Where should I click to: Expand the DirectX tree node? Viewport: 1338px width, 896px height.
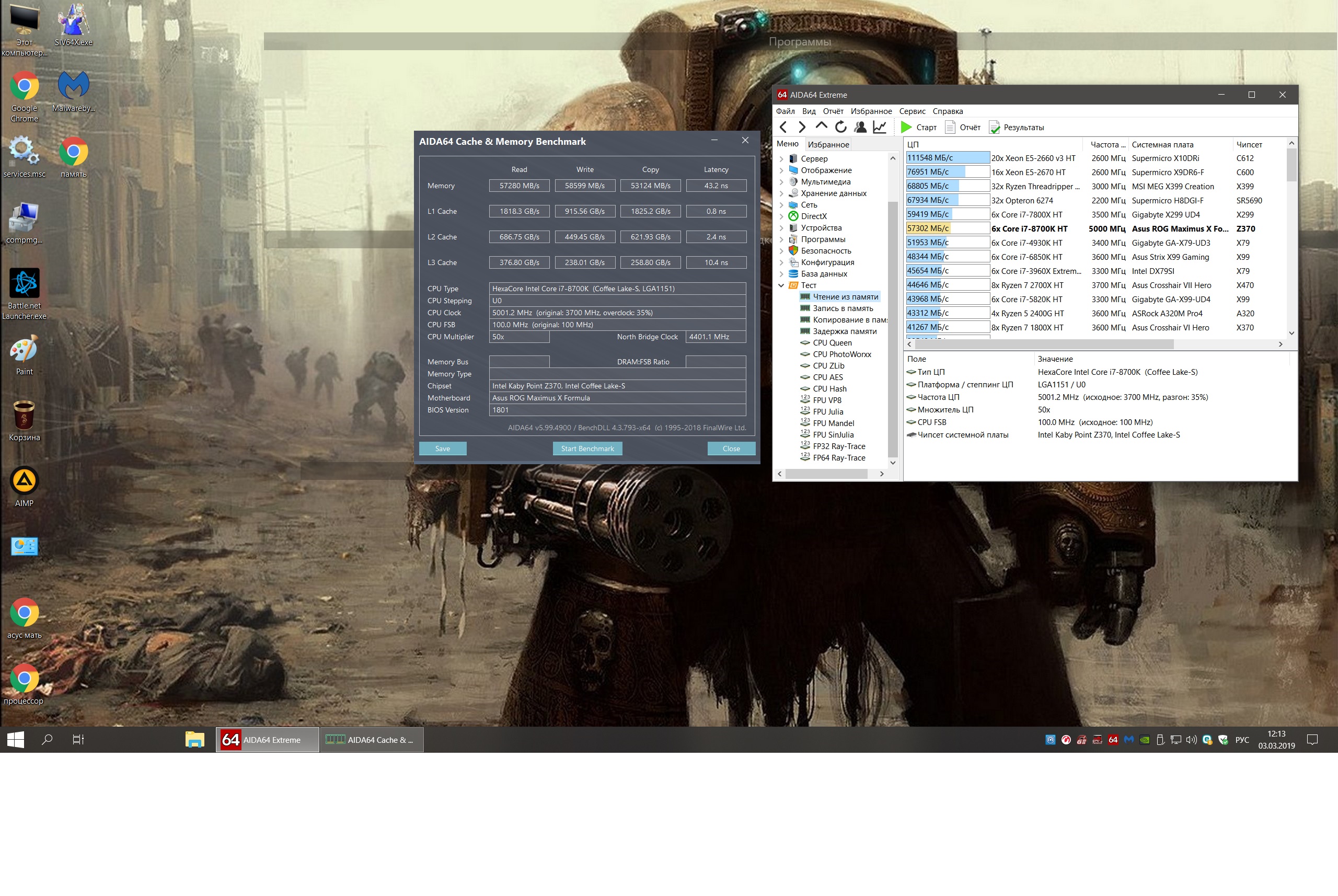781,216
